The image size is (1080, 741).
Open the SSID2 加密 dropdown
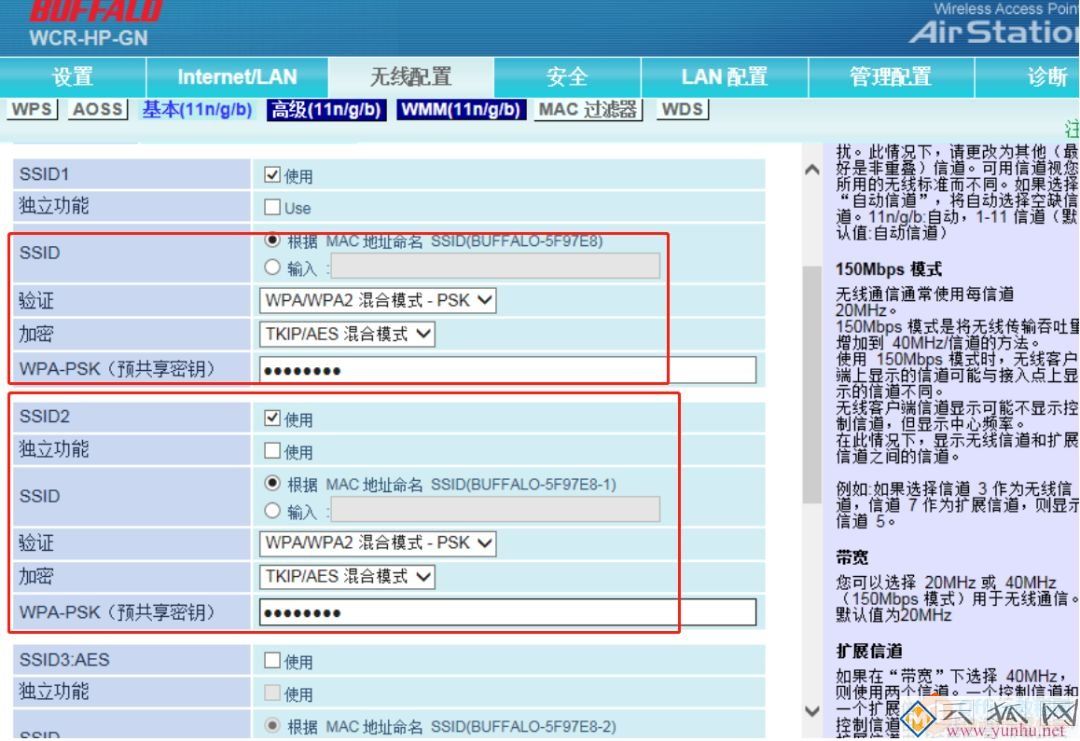pos(347,577)
